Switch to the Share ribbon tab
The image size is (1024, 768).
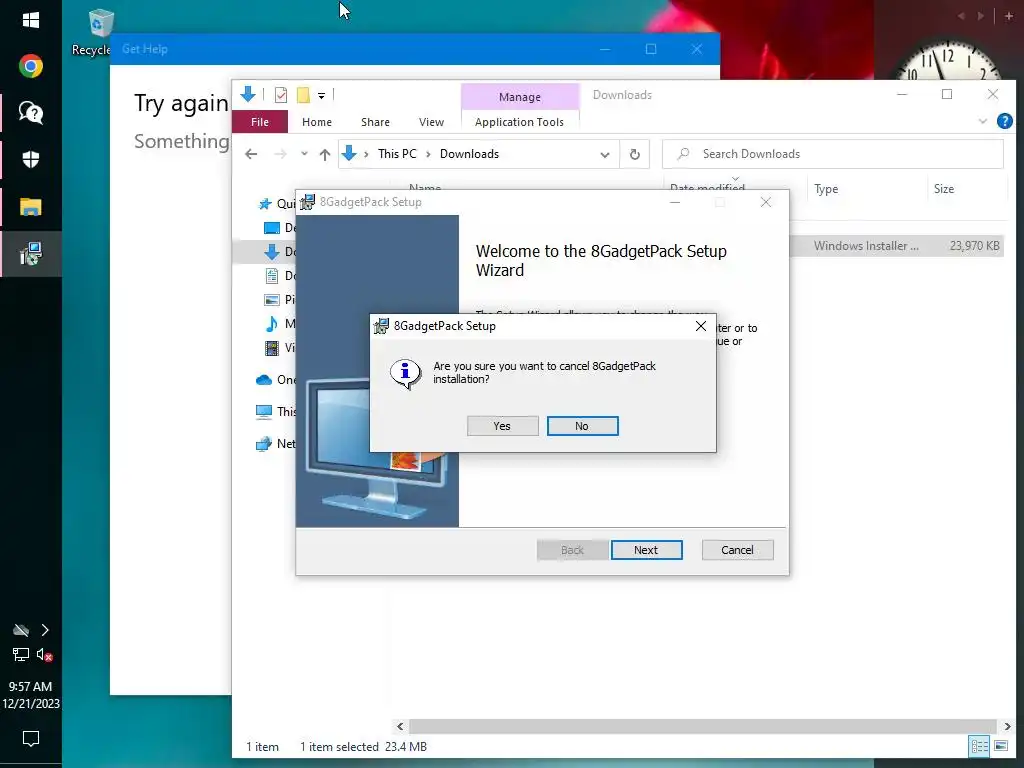pos(375,122)
